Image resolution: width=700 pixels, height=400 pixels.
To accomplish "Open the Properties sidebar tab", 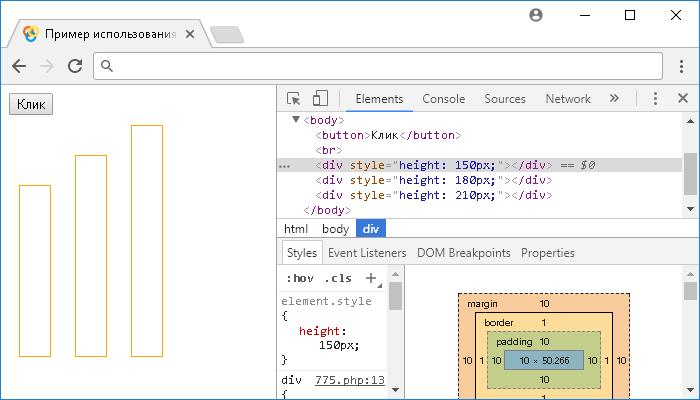I will pyautogui.click(x=547, y=253).
